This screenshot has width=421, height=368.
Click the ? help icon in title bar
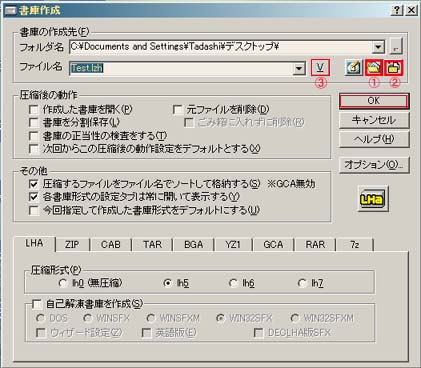(x=396, y=10)
